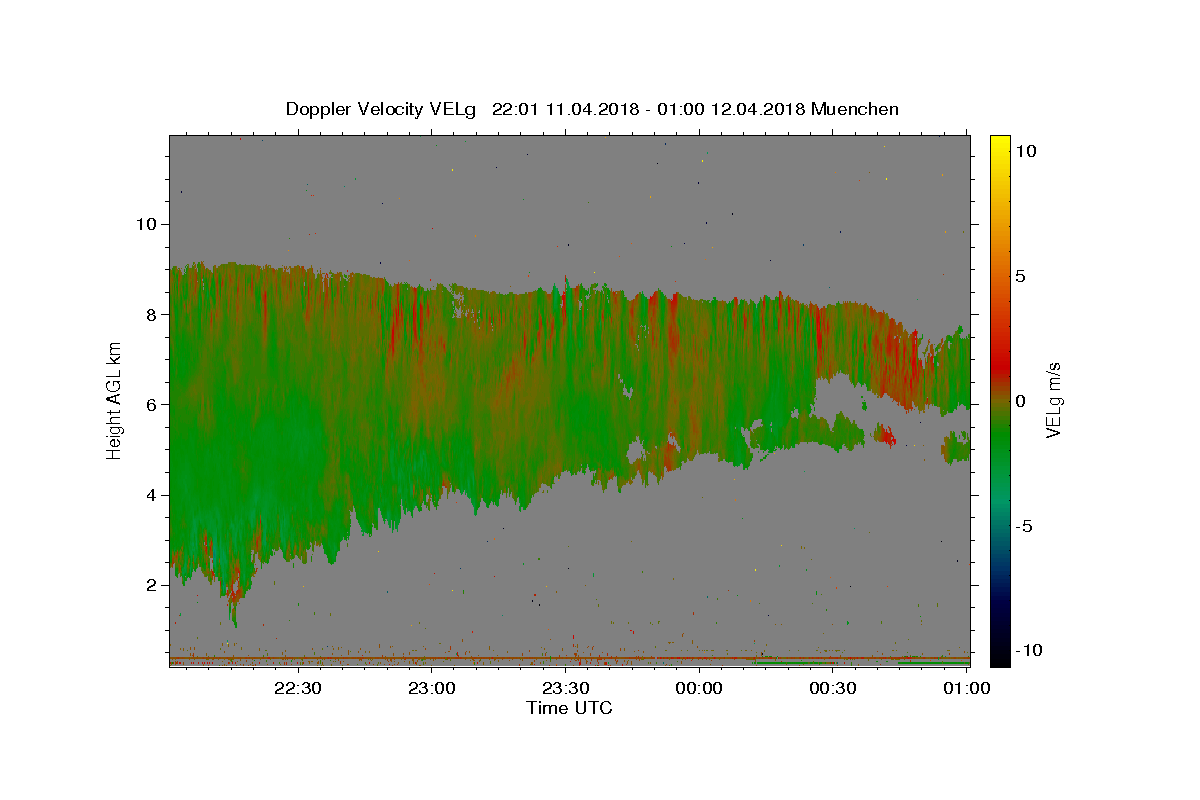Click the height tick label '6'
This screenshot has height=800, width=1200.
tap(152, 404)
